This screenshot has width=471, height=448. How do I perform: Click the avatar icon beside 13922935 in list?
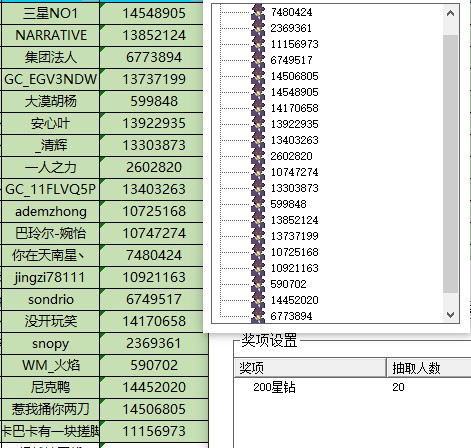click(258, 124)
